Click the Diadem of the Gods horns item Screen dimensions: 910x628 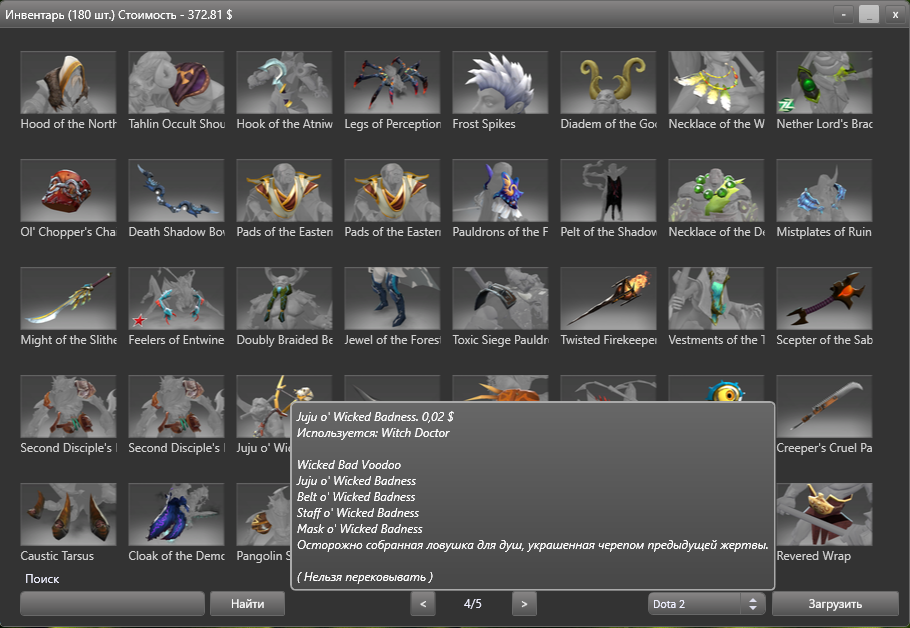pyautogui.click(x=608, y=82)
